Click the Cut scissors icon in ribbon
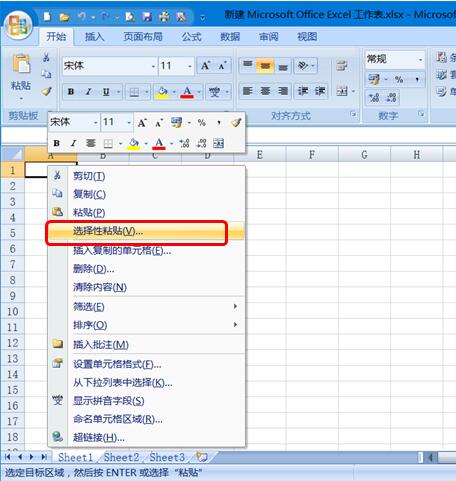 [x=46, y=58]
